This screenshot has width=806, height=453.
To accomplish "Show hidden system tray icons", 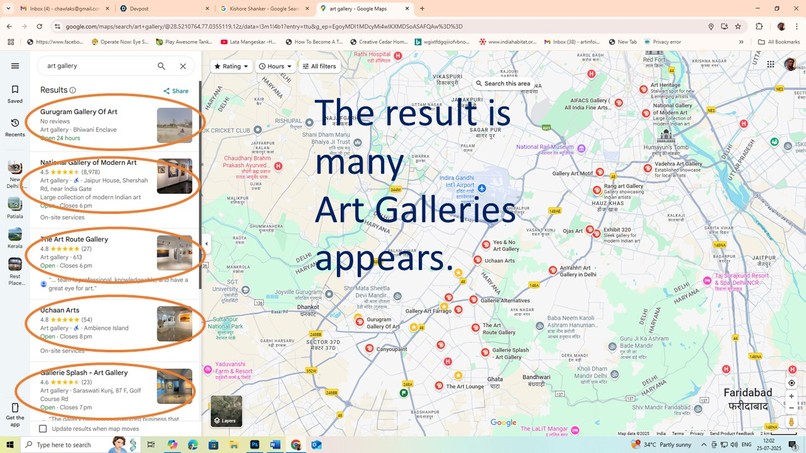I will pos(703,445).
